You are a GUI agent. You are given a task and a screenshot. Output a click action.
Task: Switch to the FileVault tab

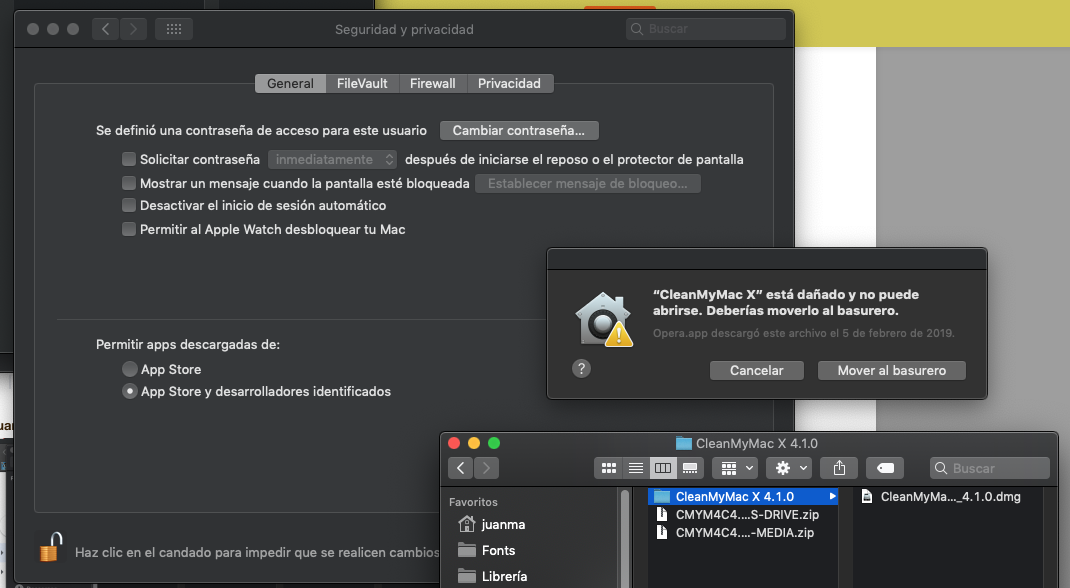(362, 83)
